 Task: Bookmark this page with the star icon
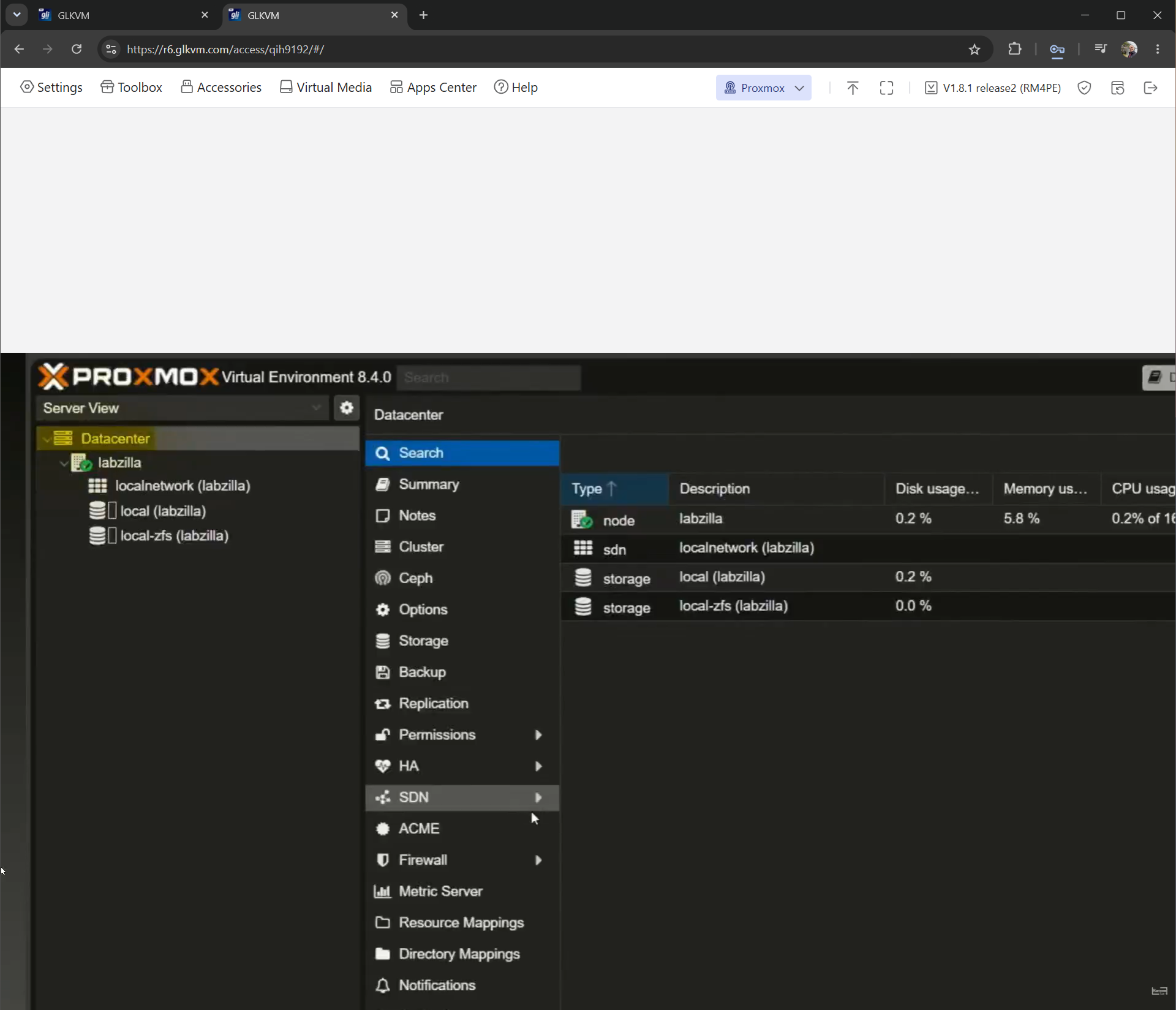coord(974,49)
